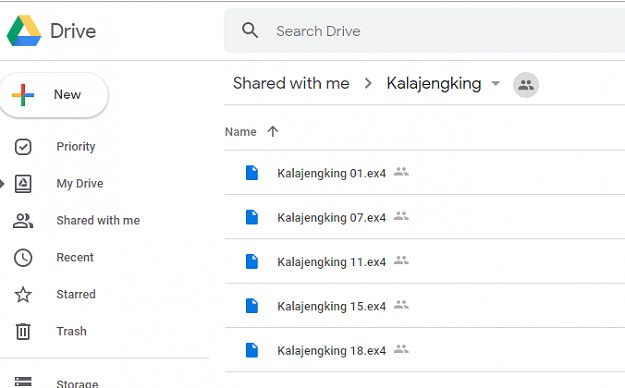Click file icon of Kalajengking 07.ex4

pyautogui.click(x=252, y=217)
